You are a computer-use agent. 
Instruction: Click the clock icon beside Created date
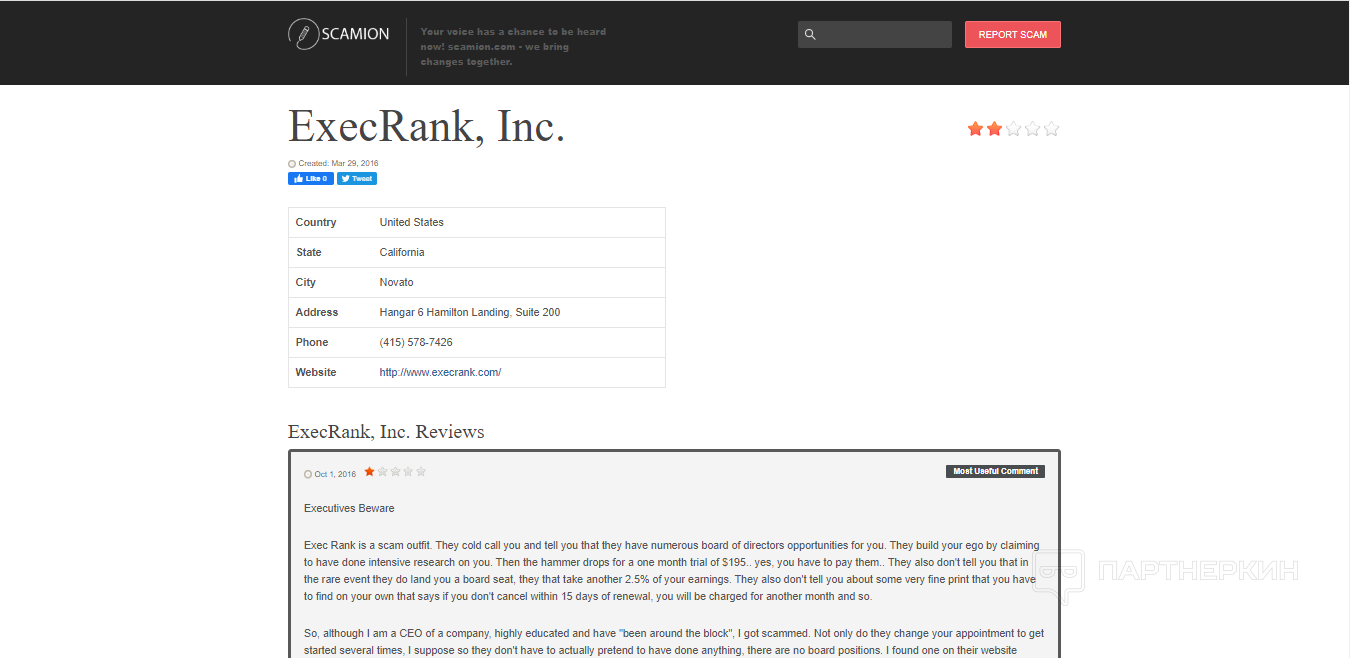click(x=292, y=163)
